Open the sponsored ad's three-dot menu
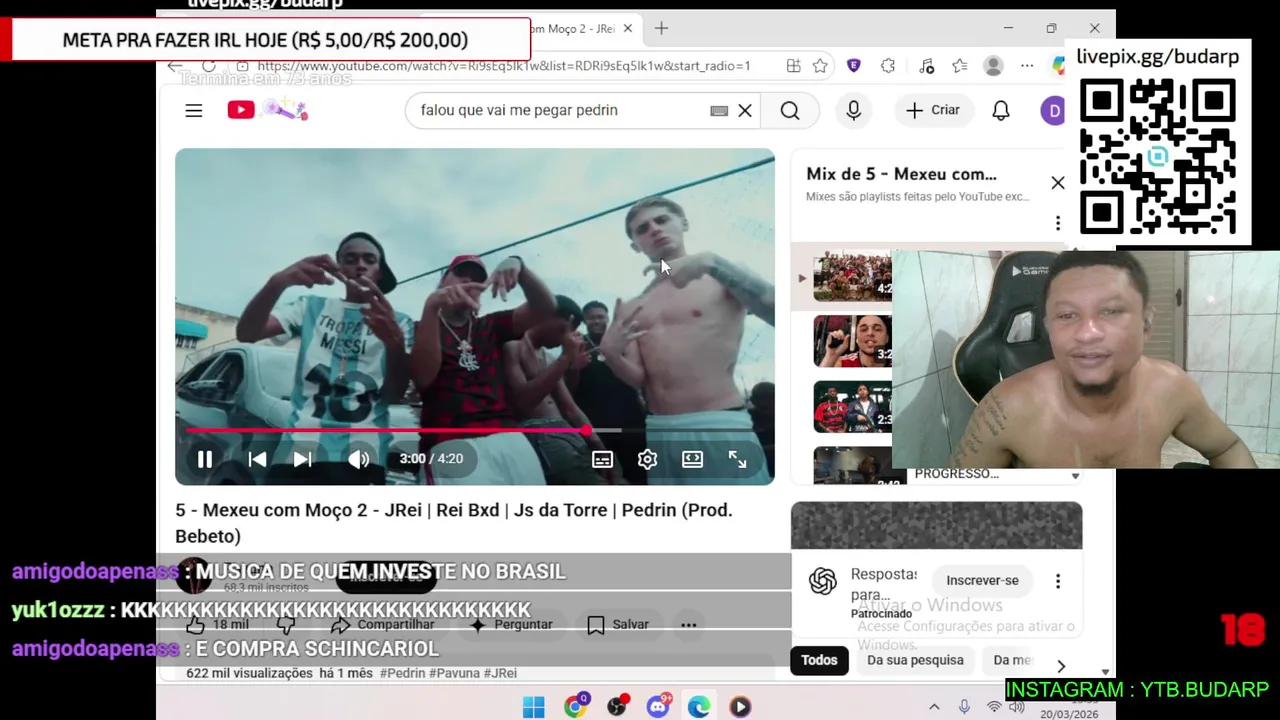The image size is (1280, 720). 1058,581
